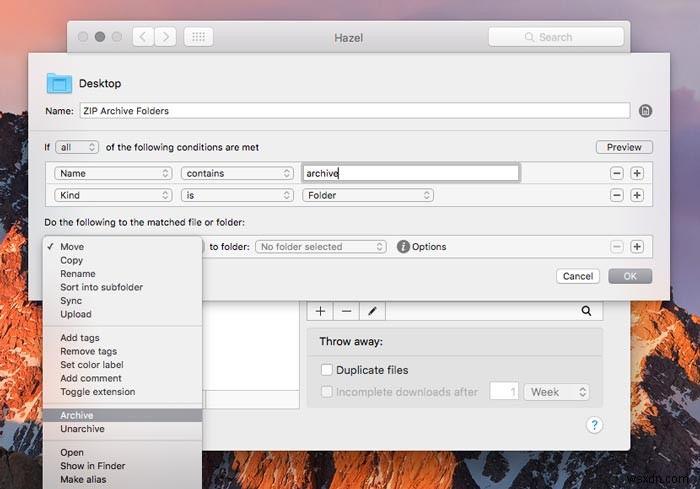This screenshot has height=489, width=700.
Task: Select Sort into subfolder menu item
Action: click(101, 287)
